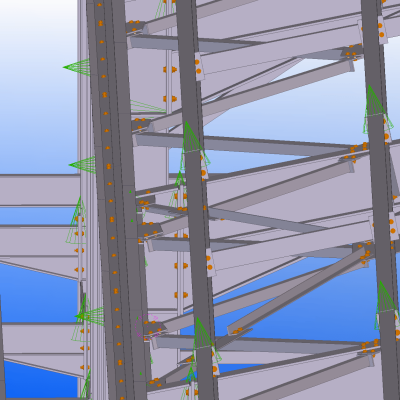Pick the two-bolt plate on upper middle column
Screen dimensions: 400x400
(x=199, y=66)
